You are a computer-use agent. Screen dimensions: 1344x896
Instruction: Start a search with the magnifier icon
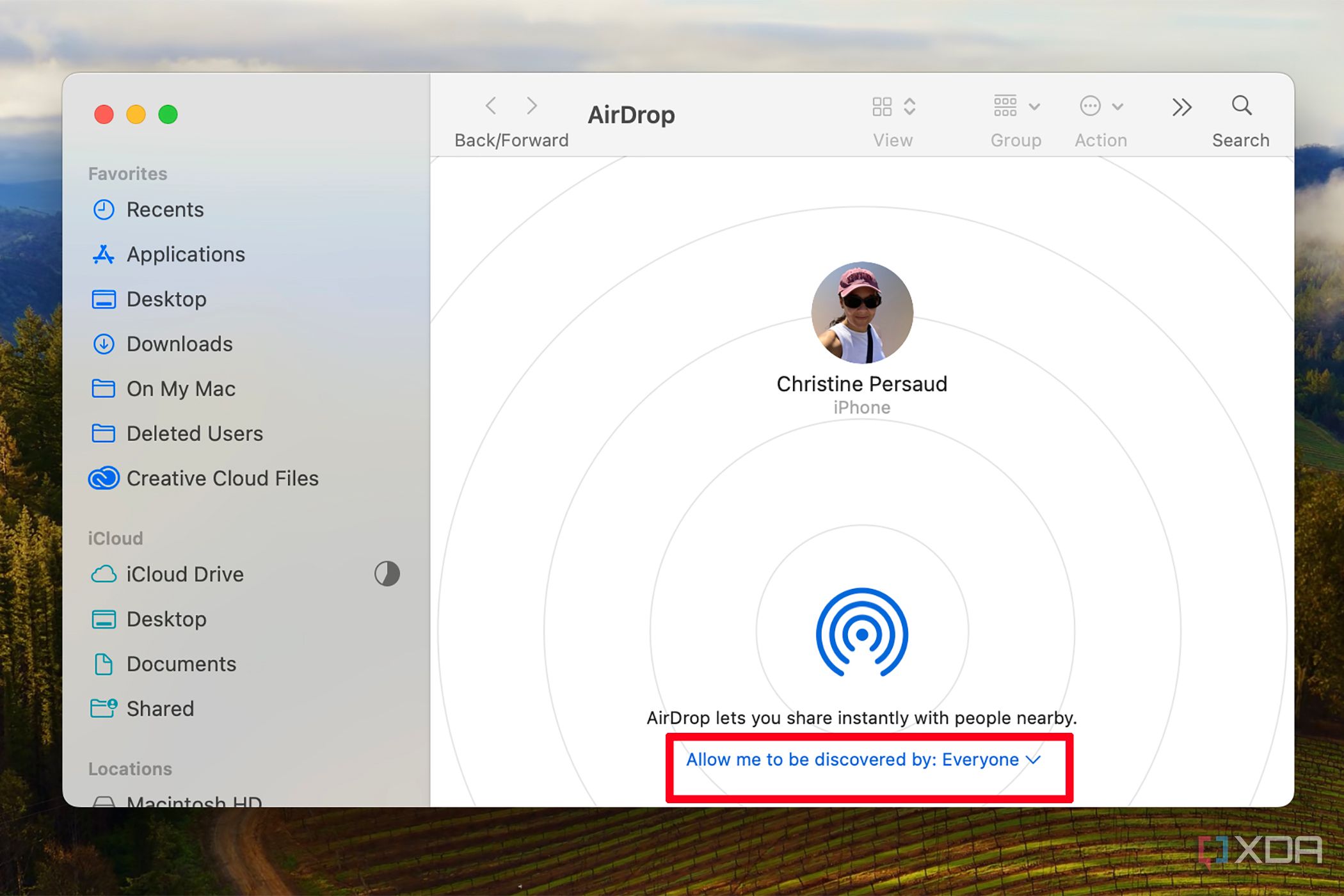(1240, 106)
